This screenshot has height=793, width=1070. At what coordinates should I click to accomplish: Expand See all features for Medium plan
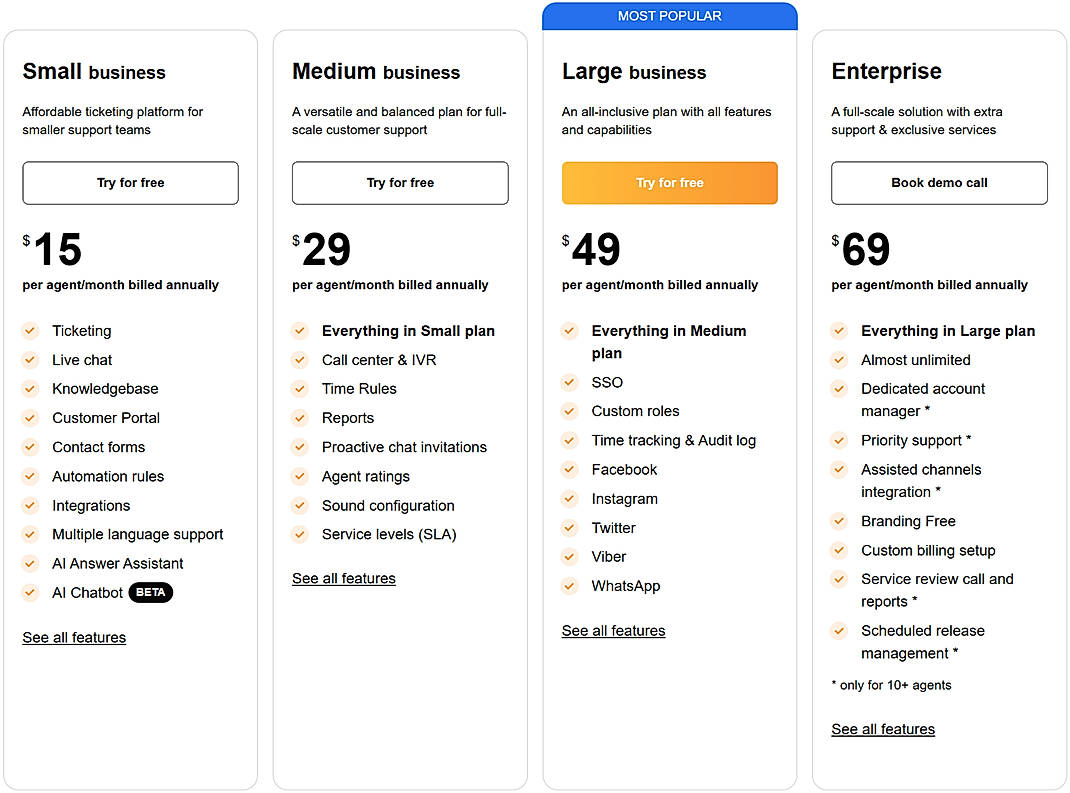(344, 579)
